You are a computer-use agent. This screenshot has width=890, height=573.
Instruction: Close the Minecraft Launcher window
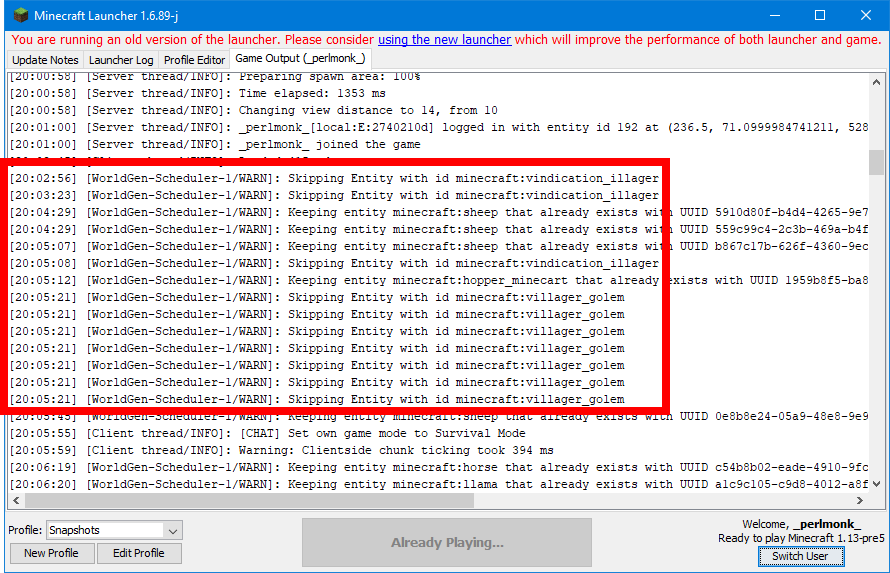[866, 15]
